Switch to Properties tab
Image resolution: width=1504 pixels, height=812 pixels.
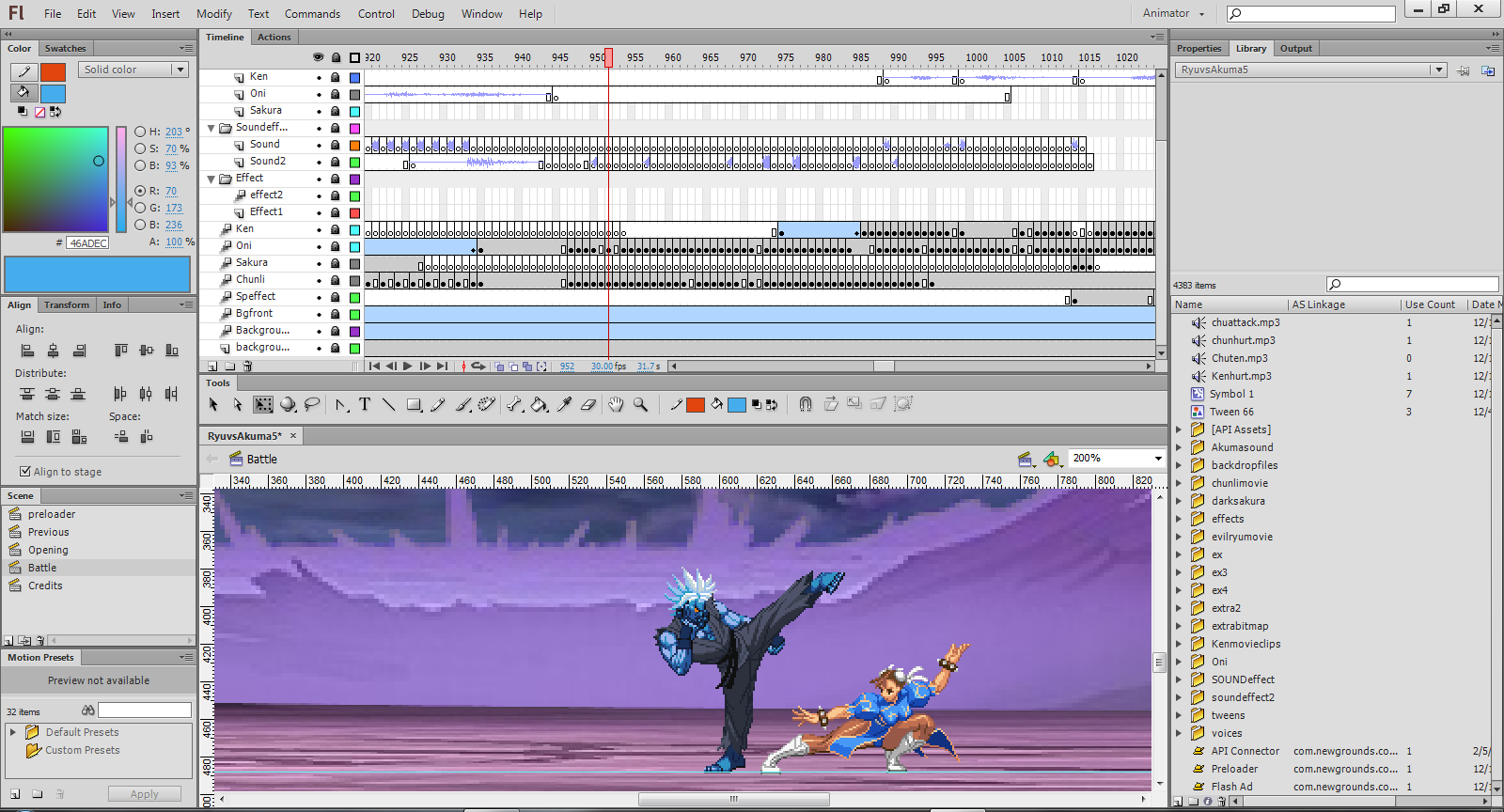(1198, 49)
